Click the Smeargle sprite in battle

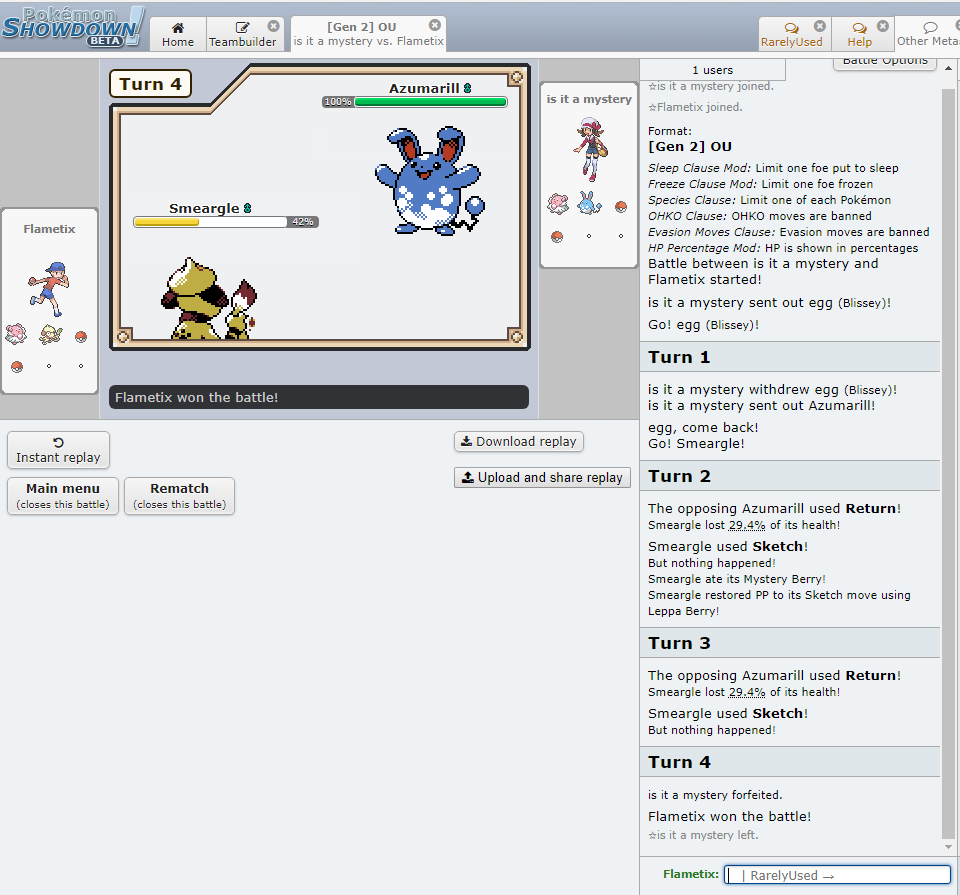(x=208, y=299)
